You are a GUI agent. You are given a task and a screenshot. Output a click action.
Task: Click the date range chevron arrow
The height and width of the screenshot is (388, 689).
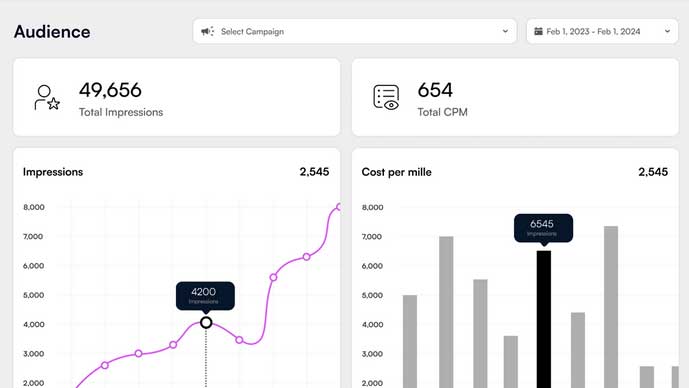click(x=667, y=31)
